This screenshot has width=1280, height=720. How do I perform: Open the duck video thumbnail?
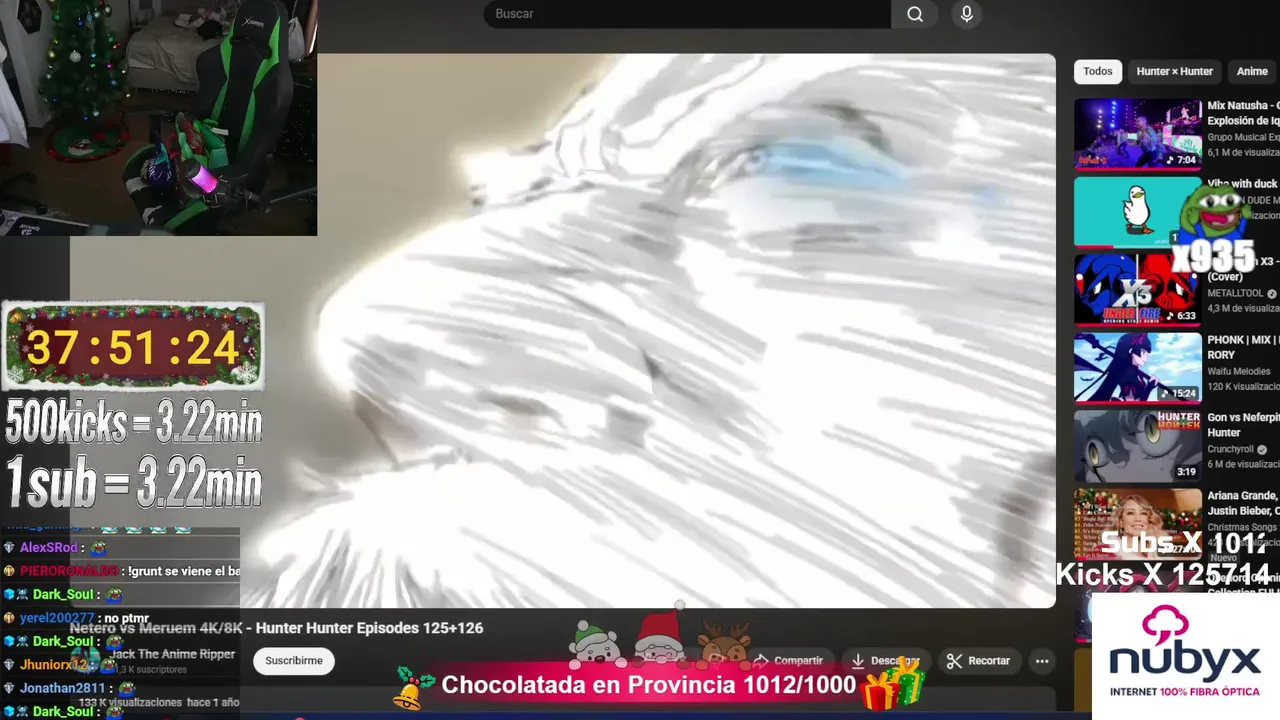1137,211
